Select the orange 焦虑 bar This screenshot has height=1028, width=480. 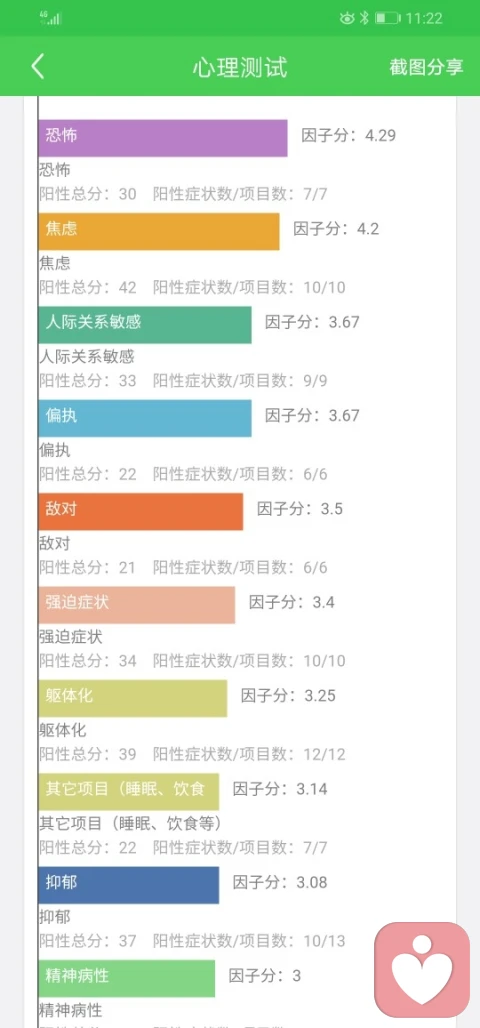159,231
